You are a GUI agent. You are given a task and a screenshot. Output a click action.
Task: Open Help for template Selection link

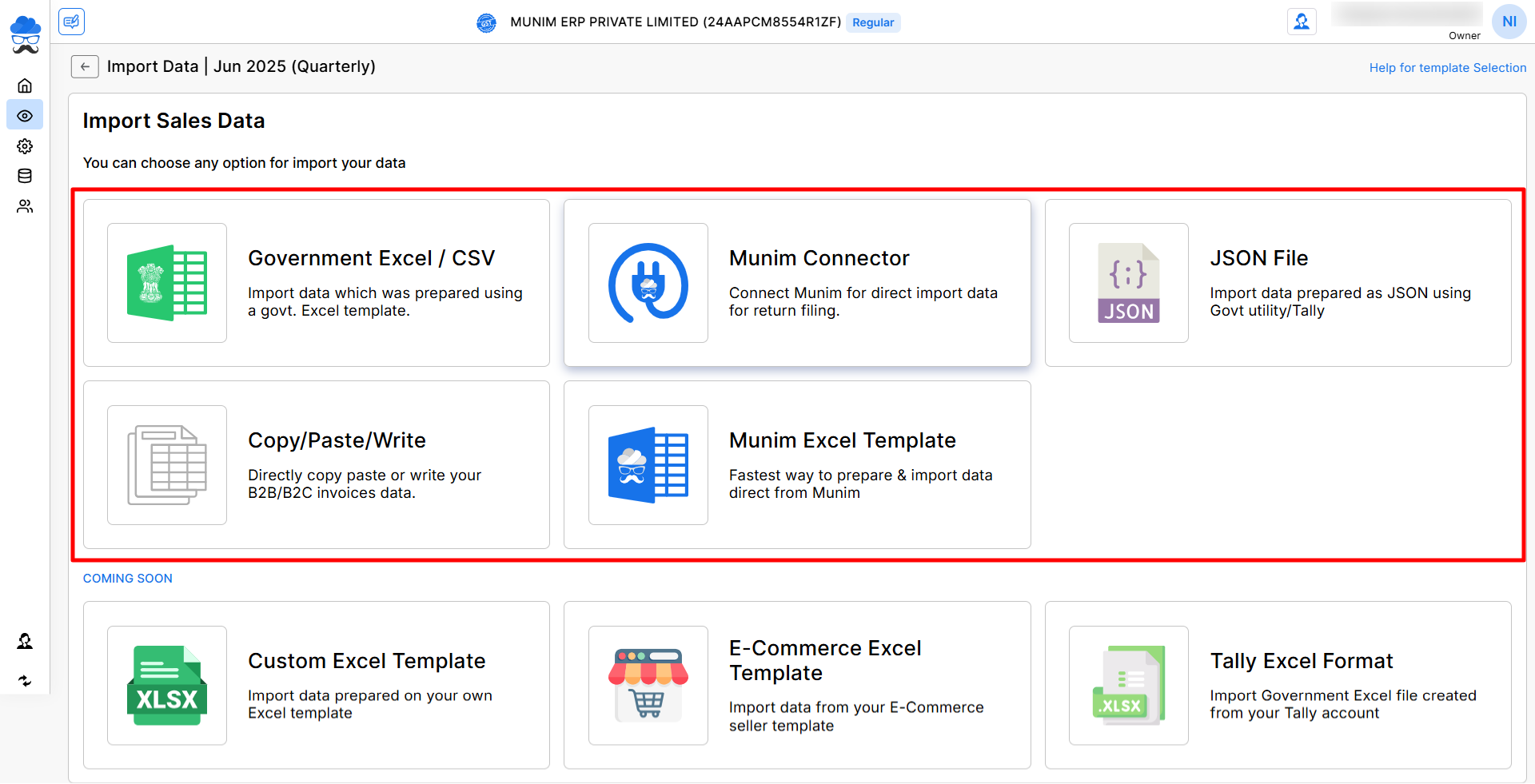1448,68
